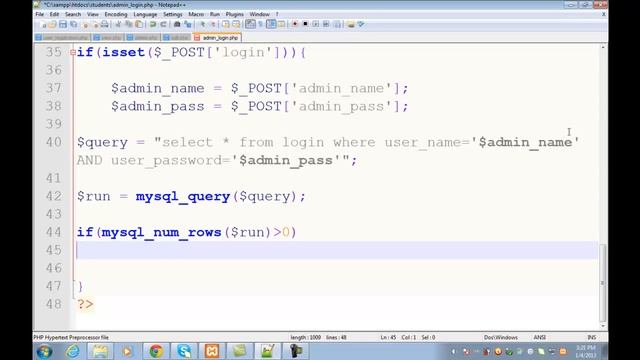Click the Copy toolbar icon
Image resolution: width=640 pixels, height=360 pixels.
click(129, 24)
